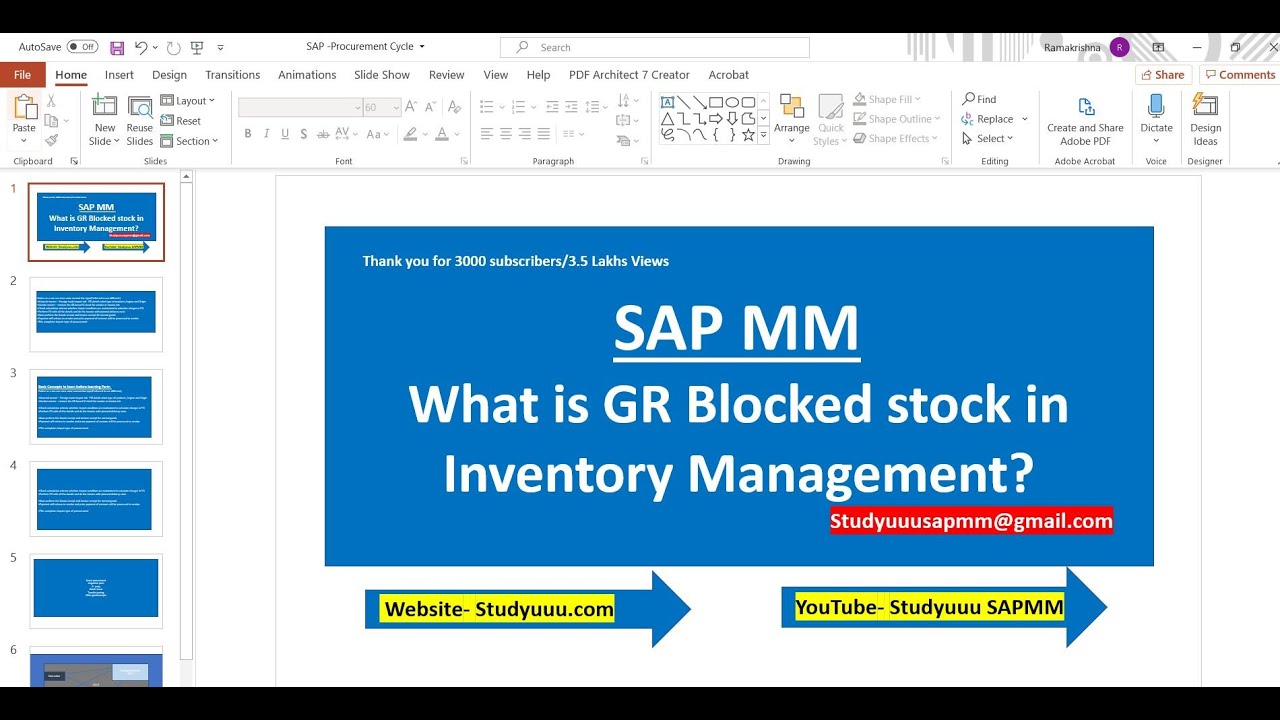The image size is (1280, 720).
Task: Expand Shape Fill options
Action: [887, 99]
